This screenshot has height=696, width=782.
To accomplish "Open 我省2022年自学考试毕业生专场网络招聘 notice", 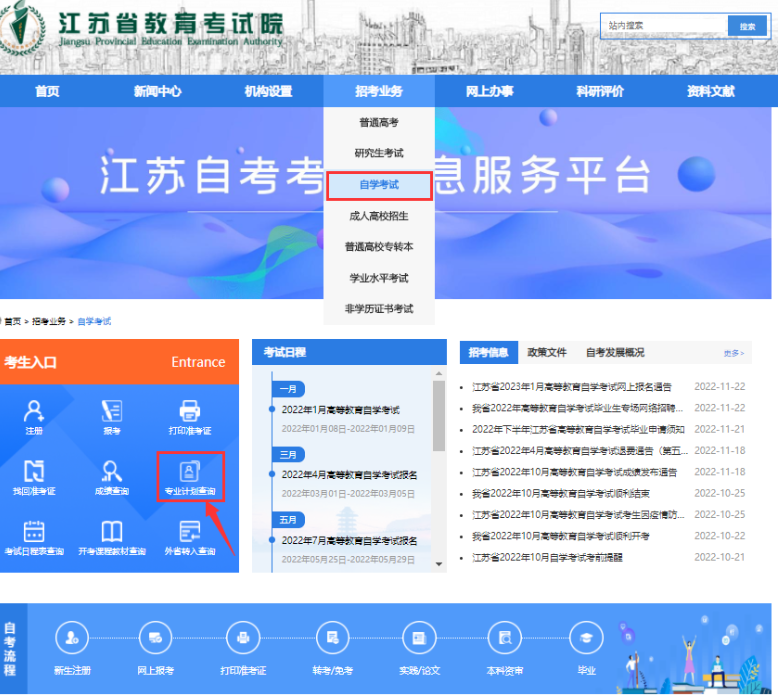I will [x=578, y=408].
